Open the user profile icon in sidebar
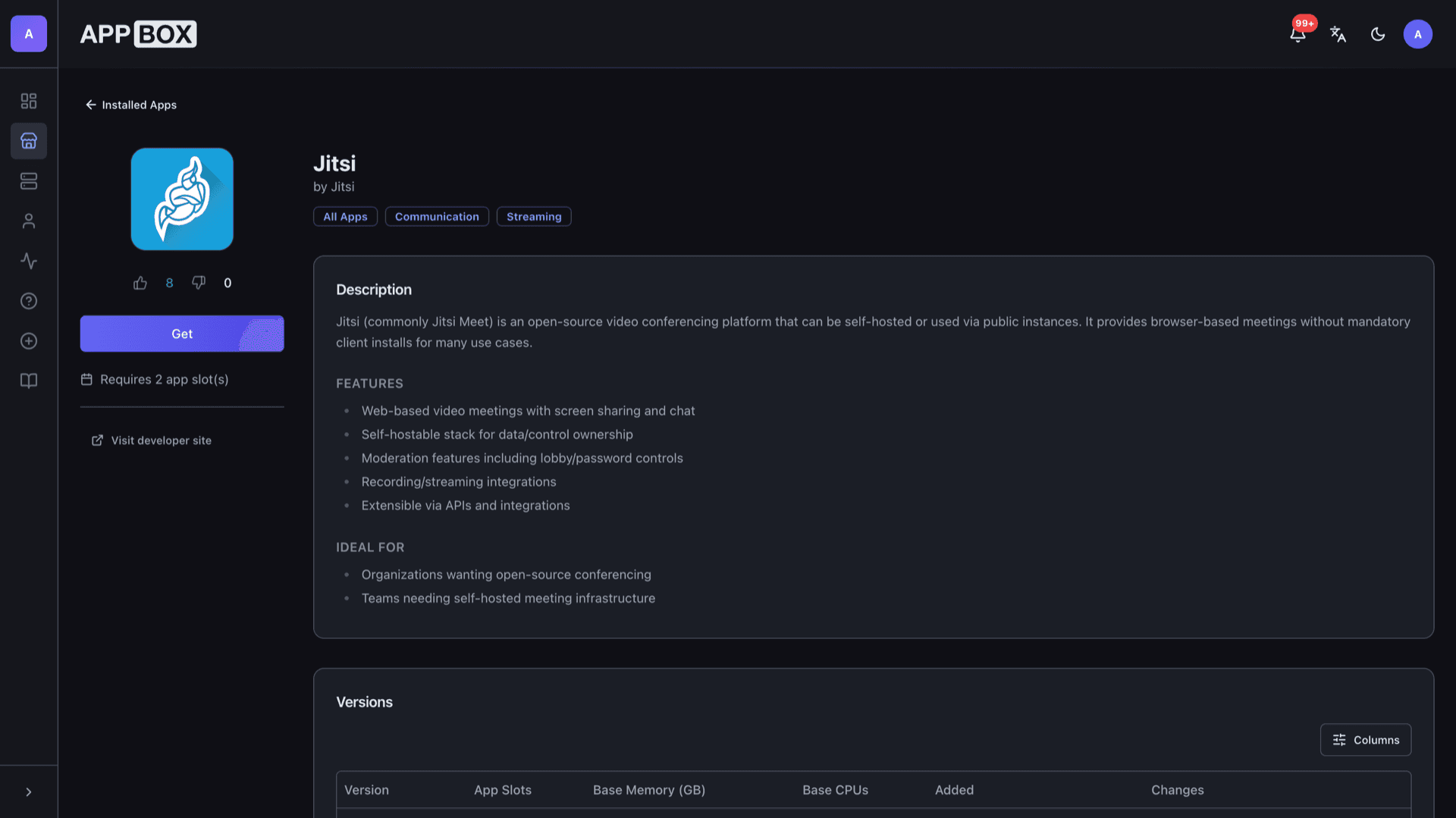1456x818 pixels. point(29,221)
